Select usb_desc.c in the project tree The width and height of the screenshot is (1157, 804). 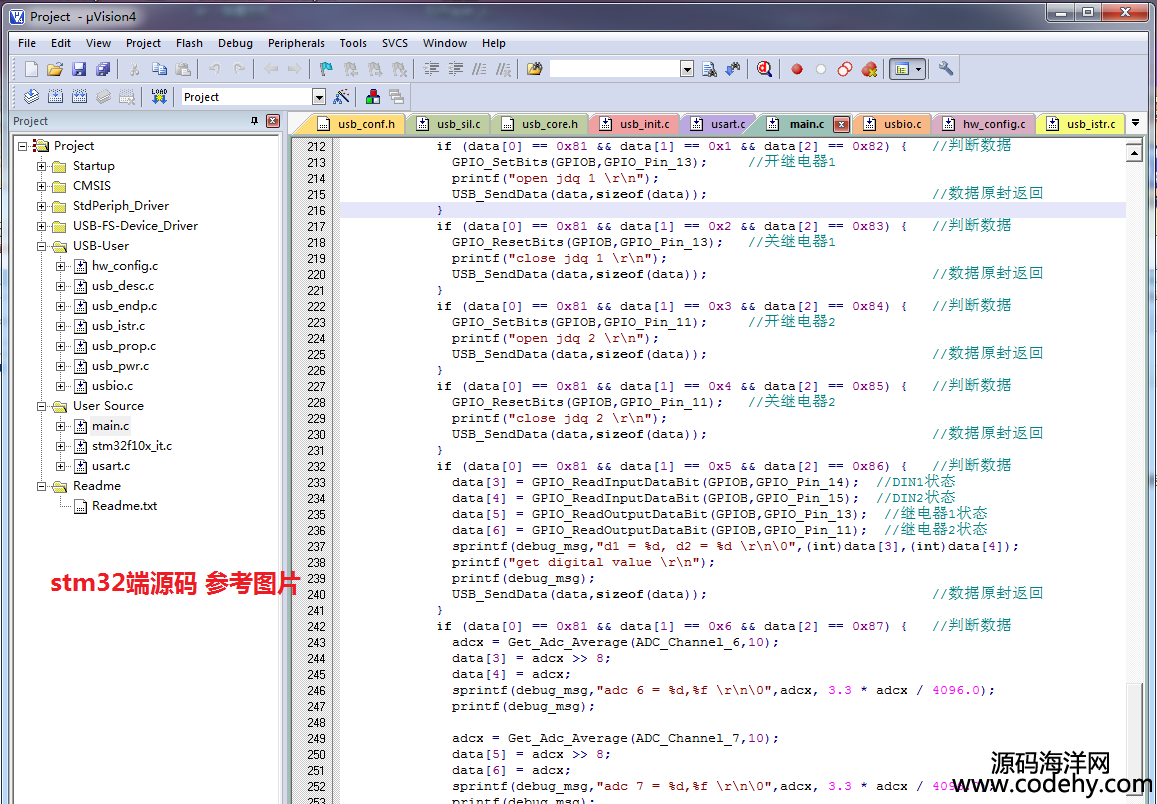pyautogui.click(x=122, y=286)
